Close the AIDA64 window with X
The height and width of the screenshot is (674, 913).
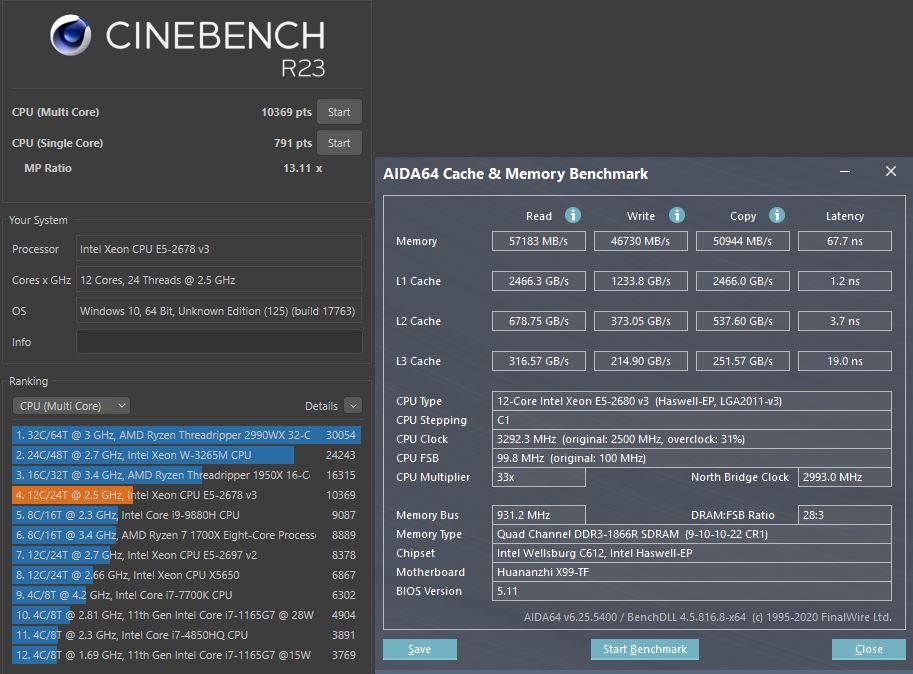pos(890,171)
